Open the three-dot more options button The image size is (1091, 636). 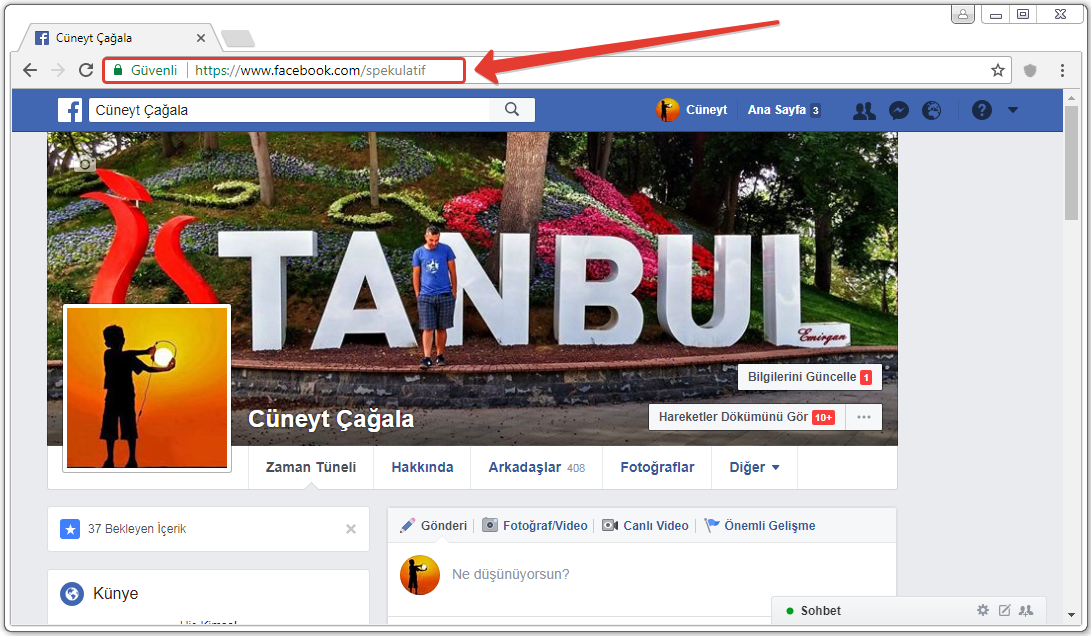click(x=864, y=417)
